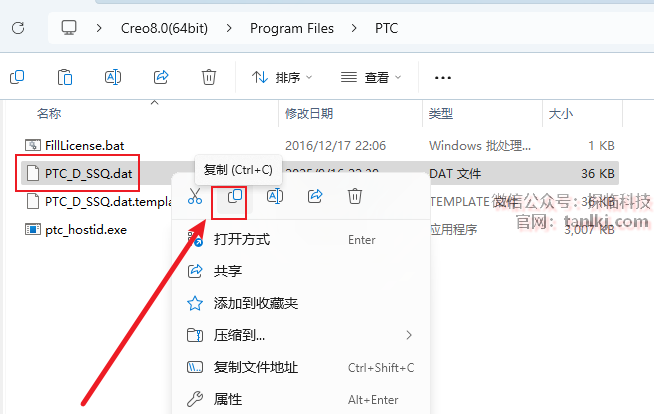Click the share icon in the Explorer toolbar
This screenshot has height=414, width=654.
tap(161, 77)
